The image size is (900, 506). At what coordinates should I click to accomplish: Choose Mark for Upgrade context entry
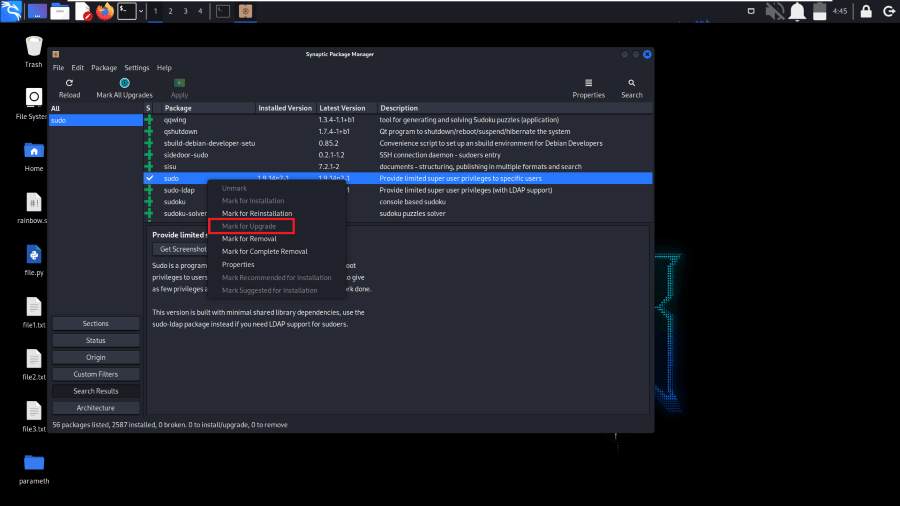pos(251,226)
